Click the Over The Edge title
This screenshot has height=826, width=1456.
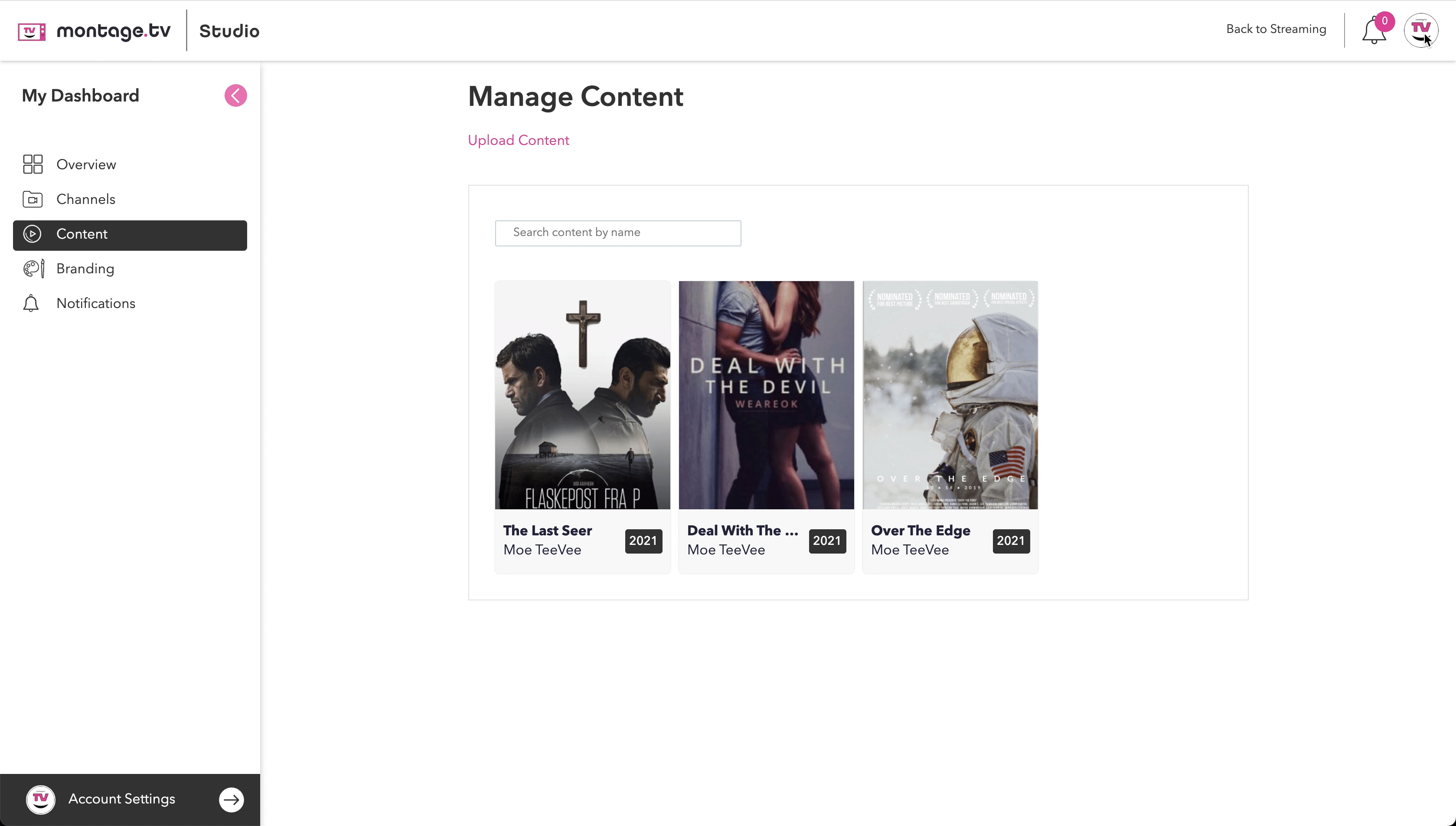(920, 531)
